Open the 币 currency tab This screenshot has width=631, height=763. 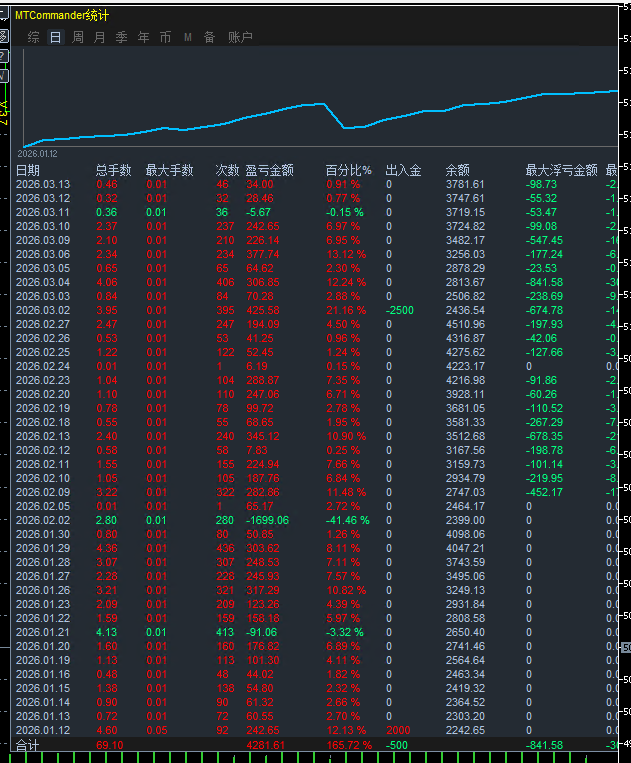pos(165,37)
